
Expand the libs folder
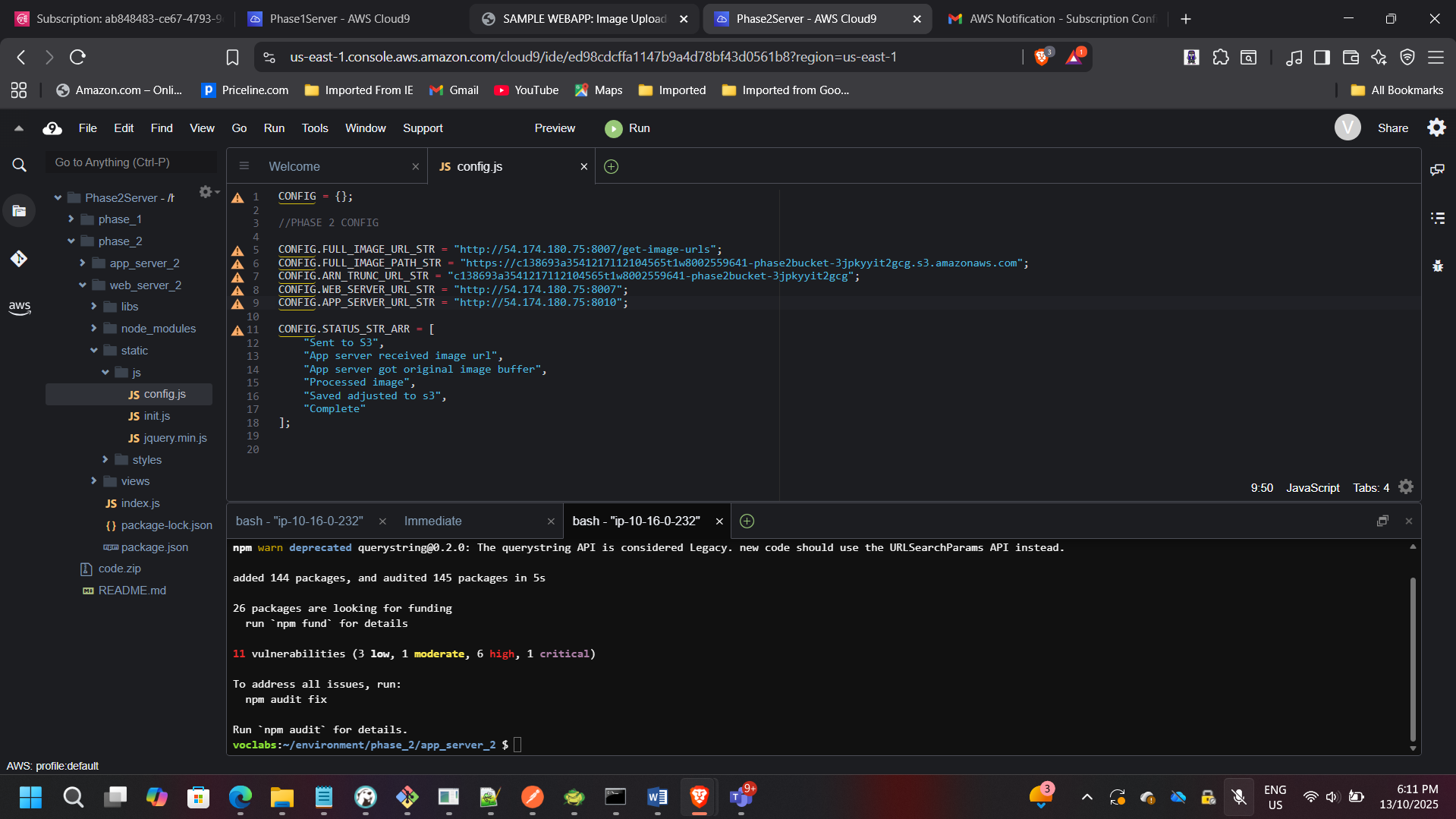click(x=94, y=306)
